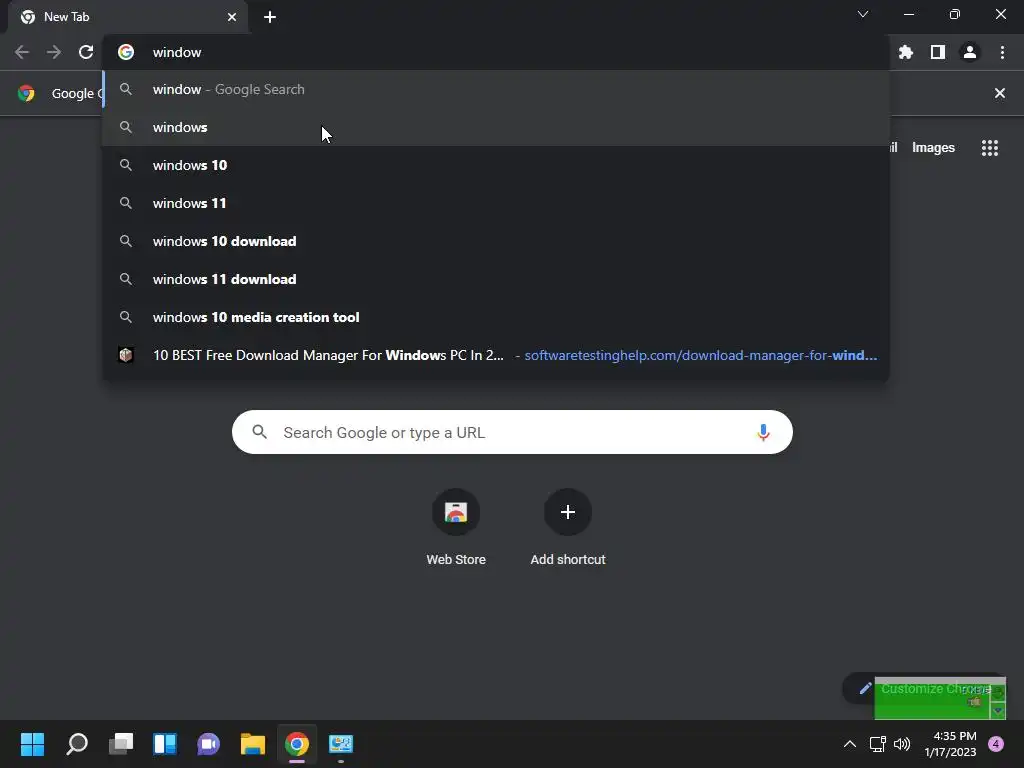Show hidden system tray icons
This screenshot has height=768, width=1024.
850,744
